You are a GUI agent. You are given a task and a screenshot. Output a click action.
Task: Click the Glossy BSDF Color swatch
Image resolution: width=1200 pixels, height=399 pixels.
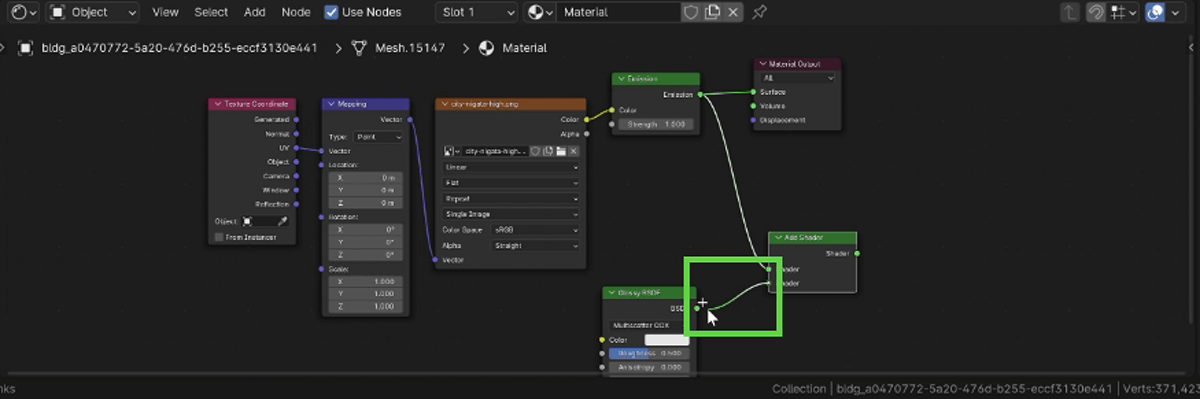coord(667,340)
